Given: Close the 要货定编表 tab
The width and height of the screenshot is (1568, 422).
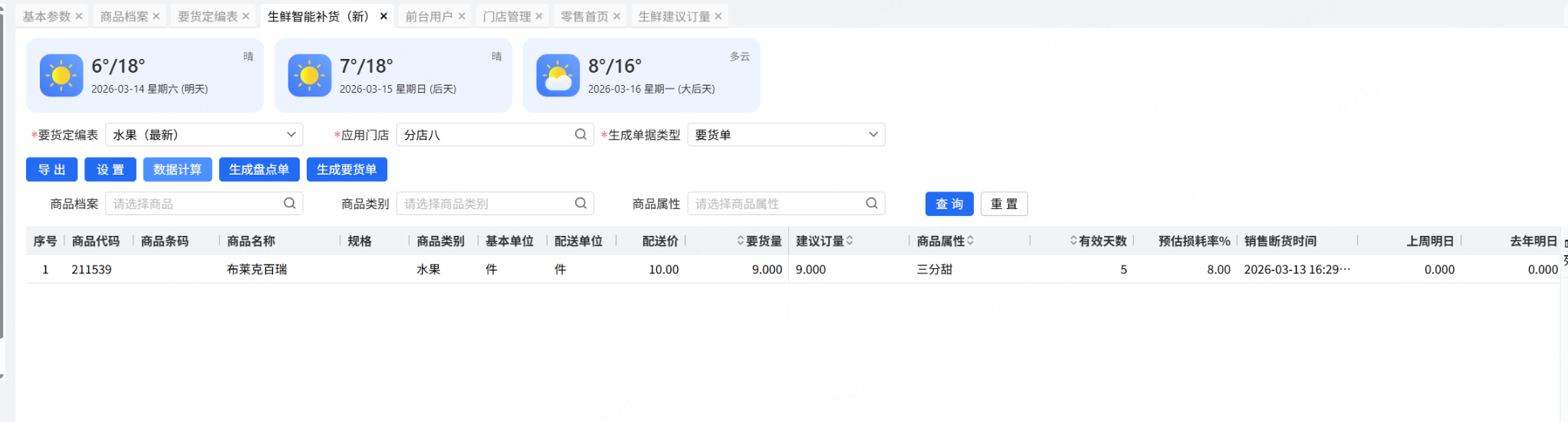Looking at the screenshot, I should [x=245, y=16].
